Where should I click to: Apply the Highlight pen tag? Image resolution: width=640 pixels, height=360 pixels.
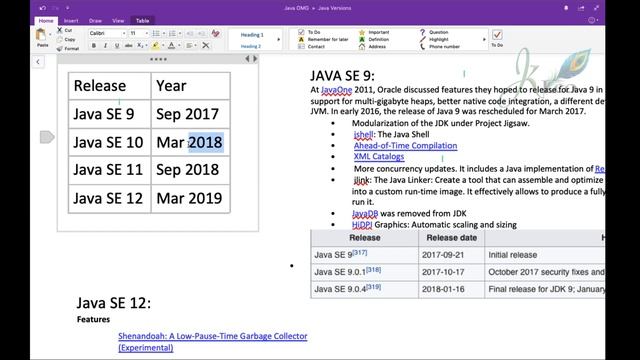coord(433,39)
